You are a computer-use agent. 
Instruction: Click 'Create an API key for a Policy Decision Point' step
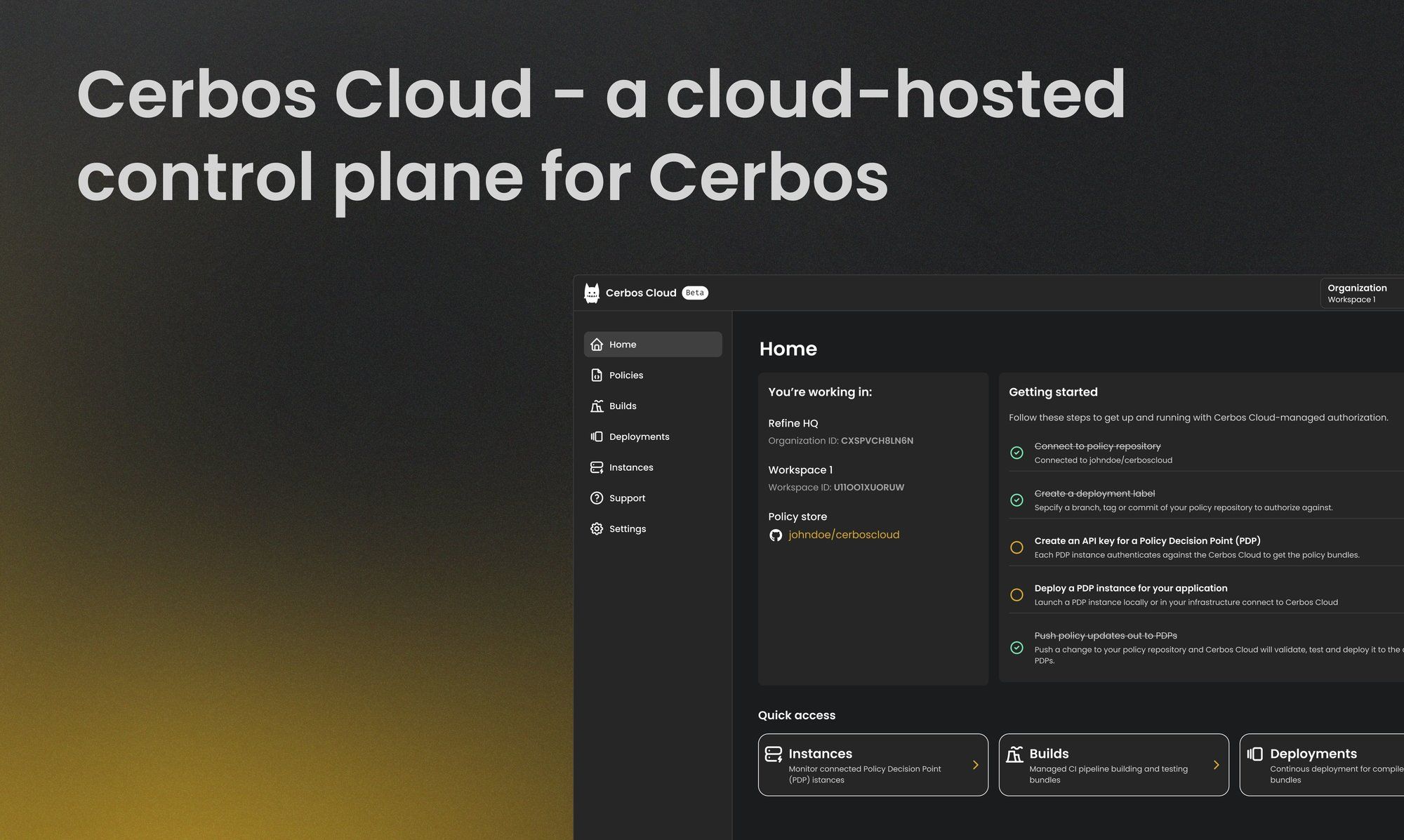tap(1147, 541)
